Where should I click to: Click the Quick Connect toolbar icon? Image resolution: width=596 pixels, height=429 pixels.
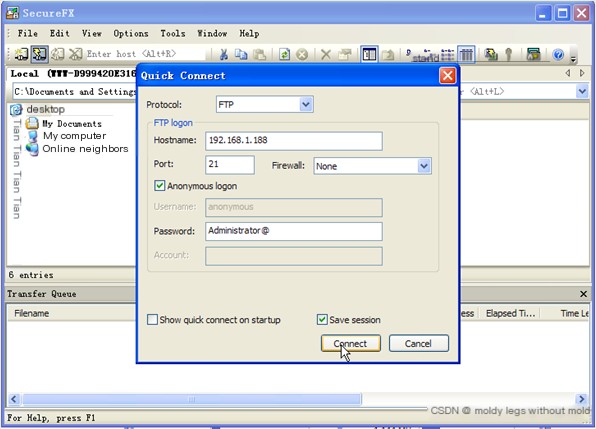pyautogui.click(x=39, y=54)
